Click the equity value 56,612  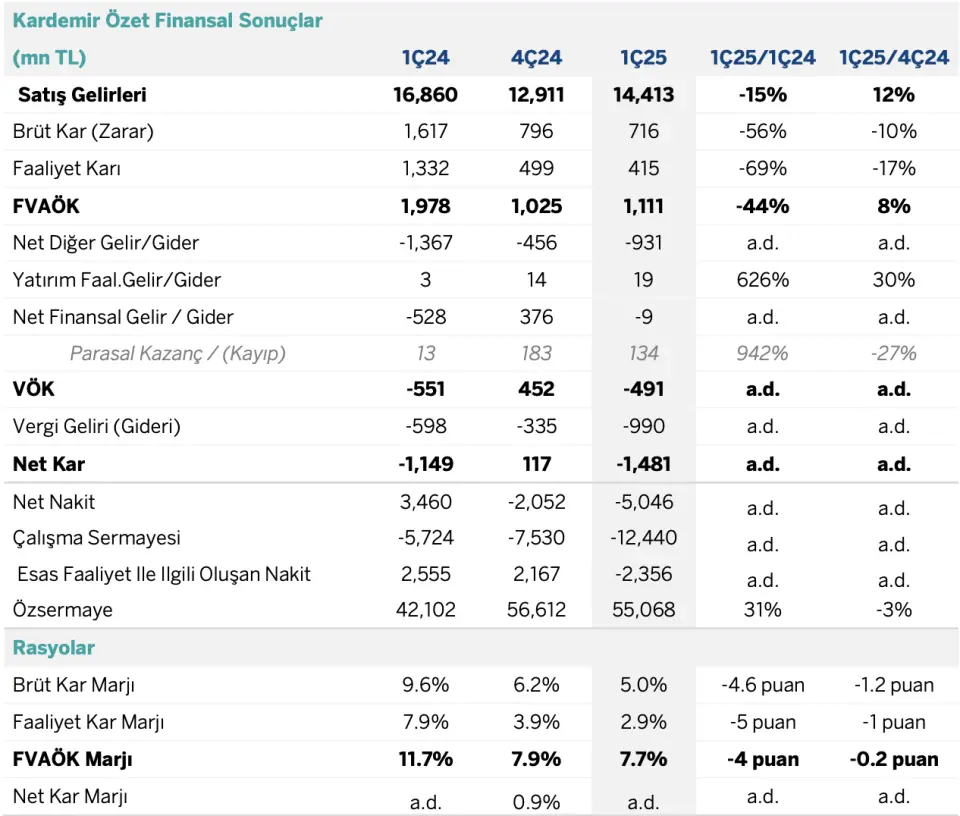pos(536,610)
